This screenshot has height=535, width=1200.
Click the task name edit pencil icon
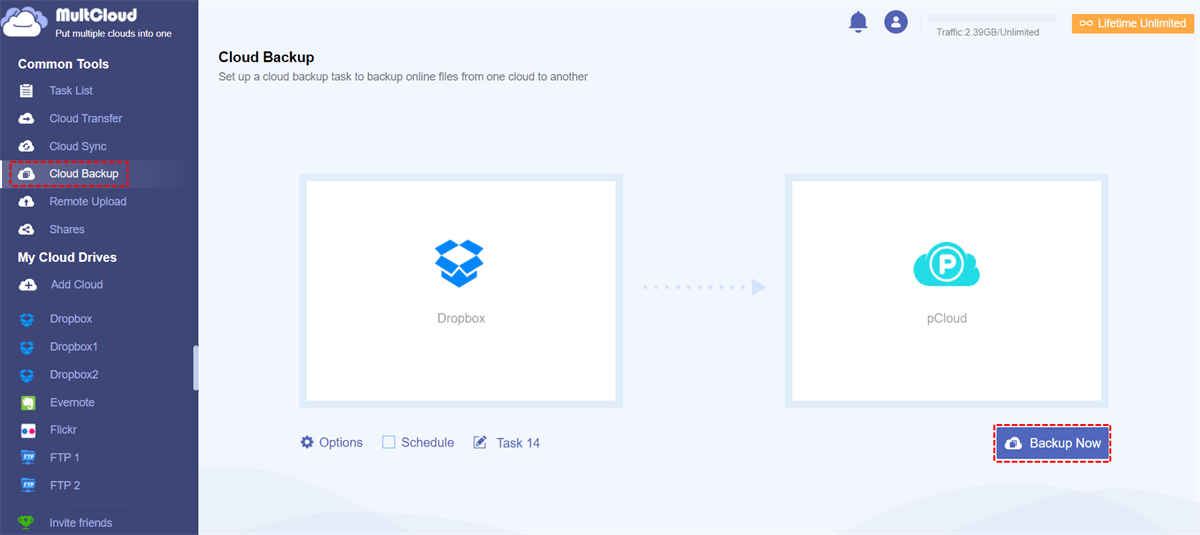[x=480, y=442]
